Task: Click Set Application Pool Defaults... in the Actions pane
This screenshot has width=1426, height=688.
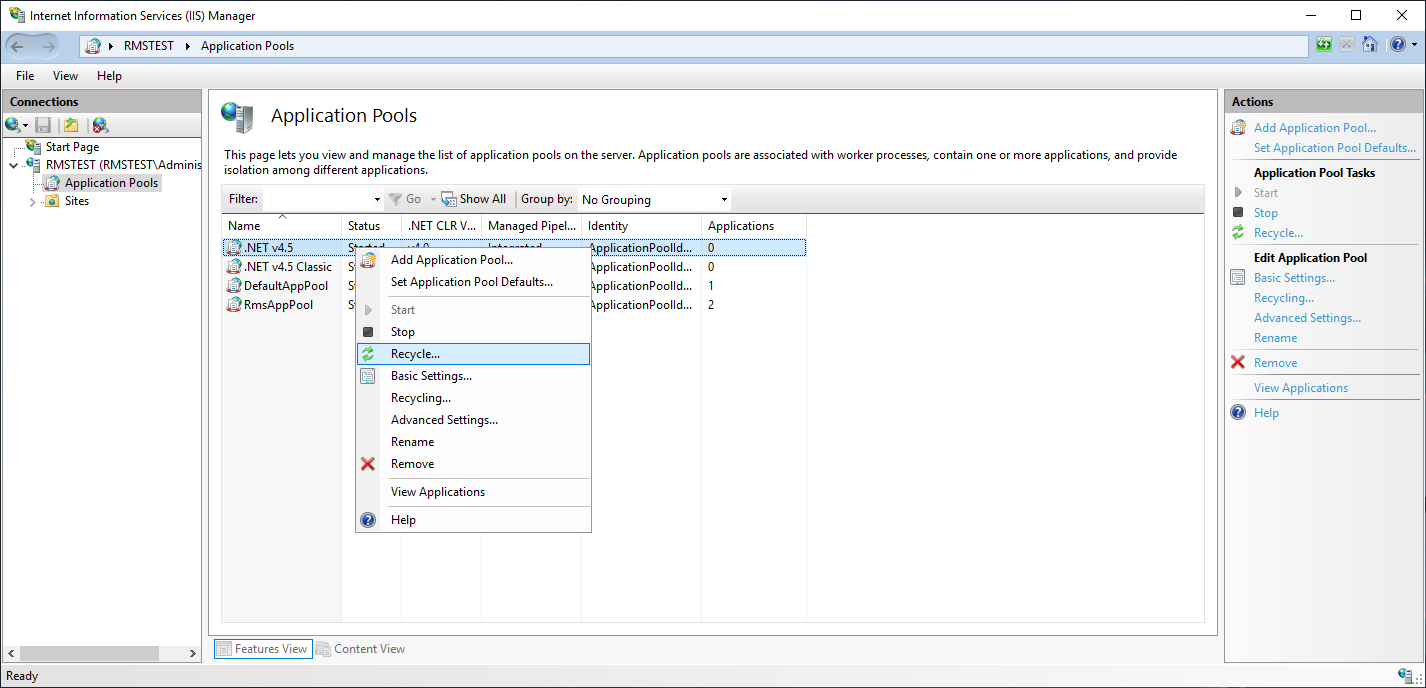Action: (1335, 148)
